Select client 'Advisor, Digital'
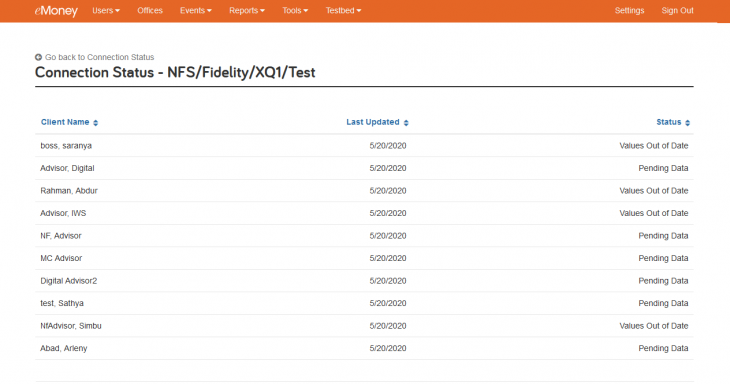This screenshot has height=384, width=730. tap(67, 168)
